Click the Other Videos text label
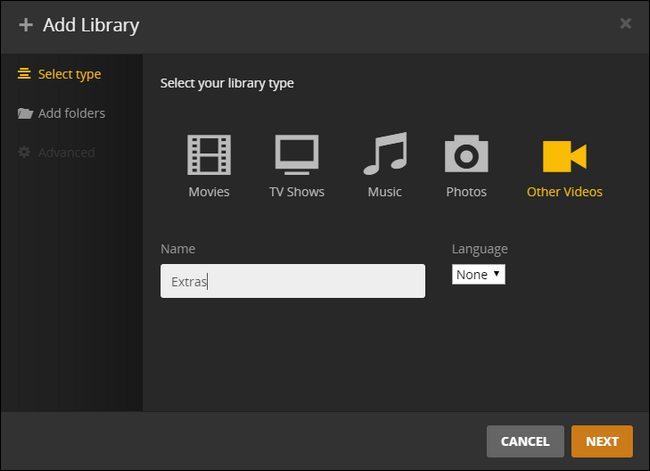The height and width of the screenshot is (471, 650). click(564, 192)
